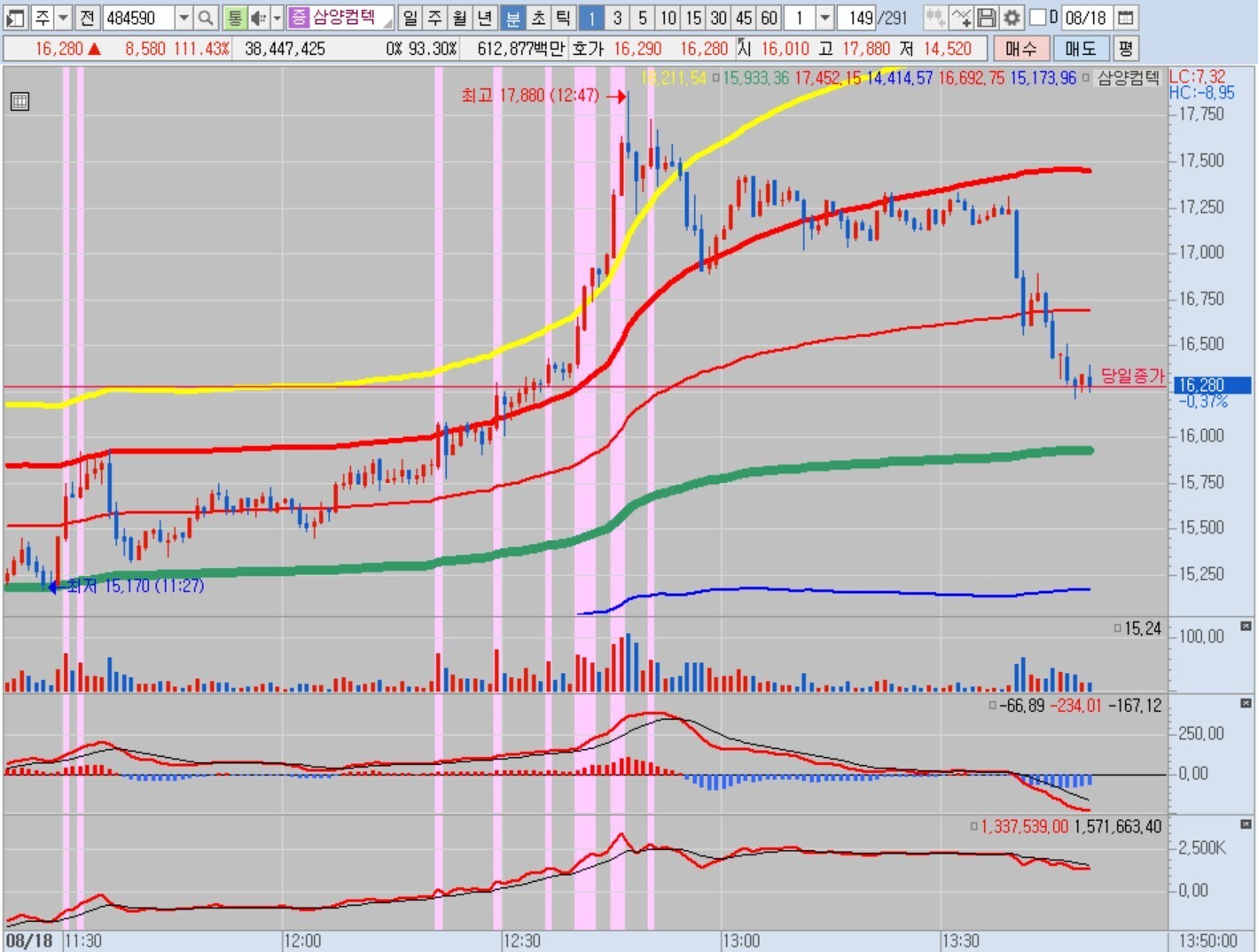Click the 호가 quote label
The width and height of the screenshot is (1258, 952).
point(588,49)
